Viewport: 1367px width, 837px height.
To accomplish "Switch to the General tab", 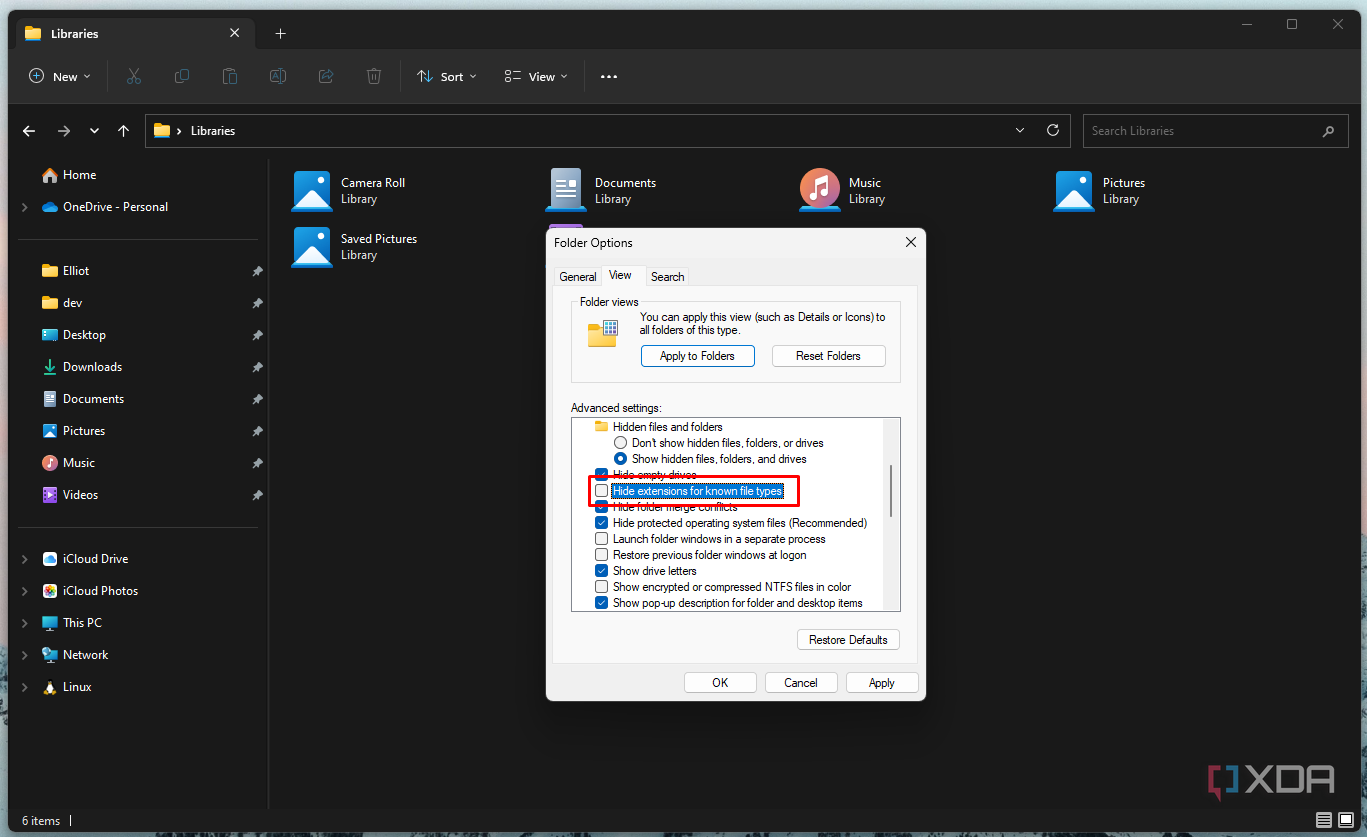I will pyautogui.click(x=578, y=277).
